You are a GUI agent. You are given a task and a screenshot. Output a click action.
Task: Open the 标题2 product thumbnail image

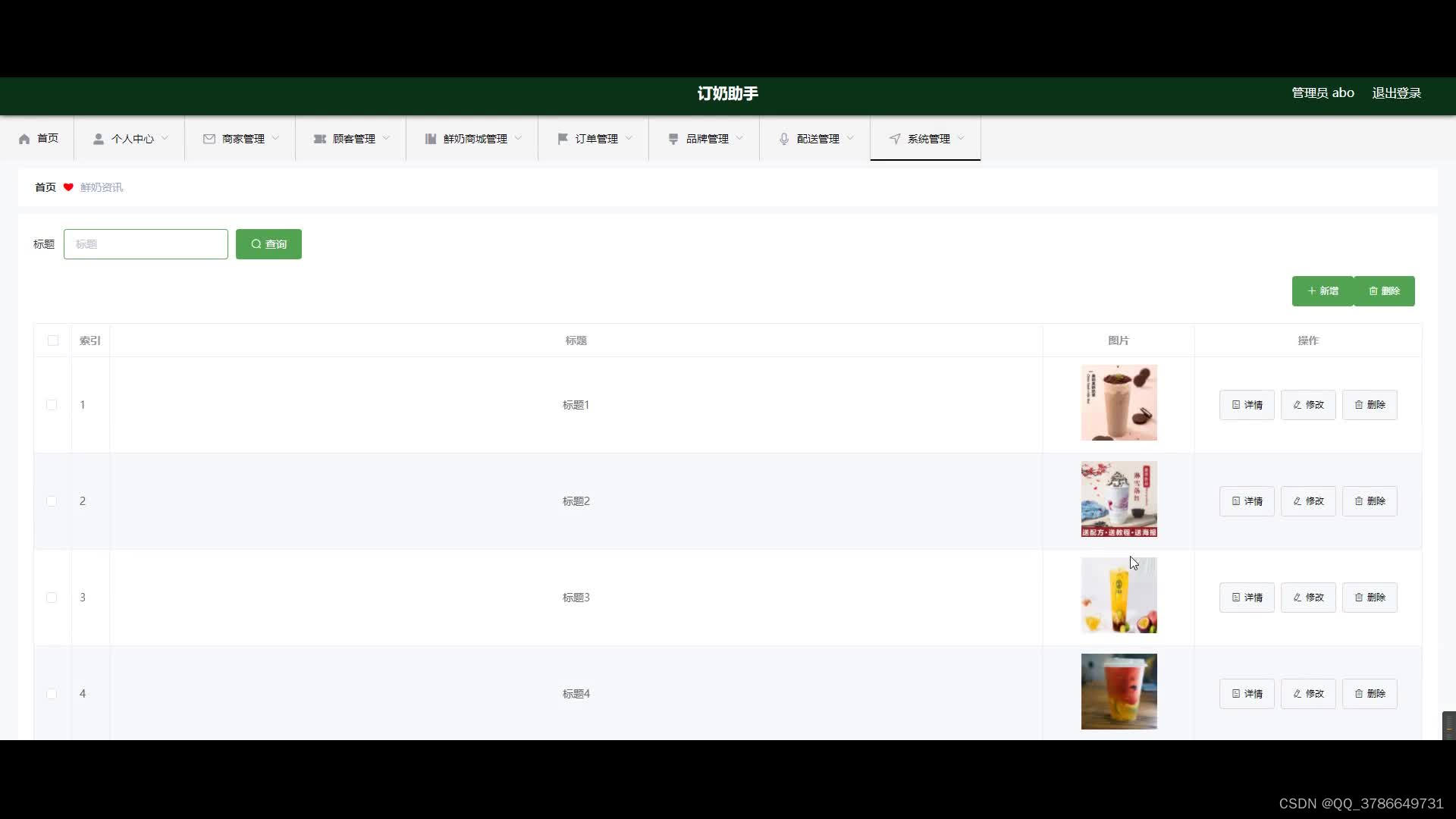tap(1119, 499)
